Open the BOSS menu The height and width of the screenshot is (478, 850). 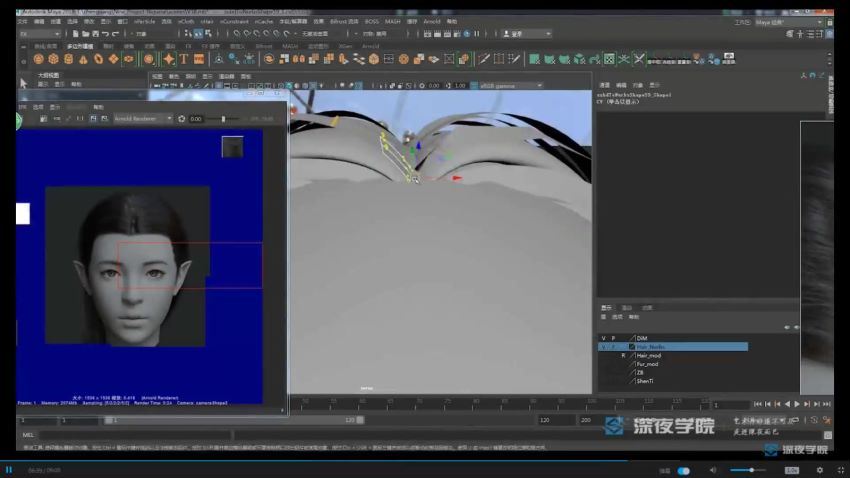(x=372, y=22)
